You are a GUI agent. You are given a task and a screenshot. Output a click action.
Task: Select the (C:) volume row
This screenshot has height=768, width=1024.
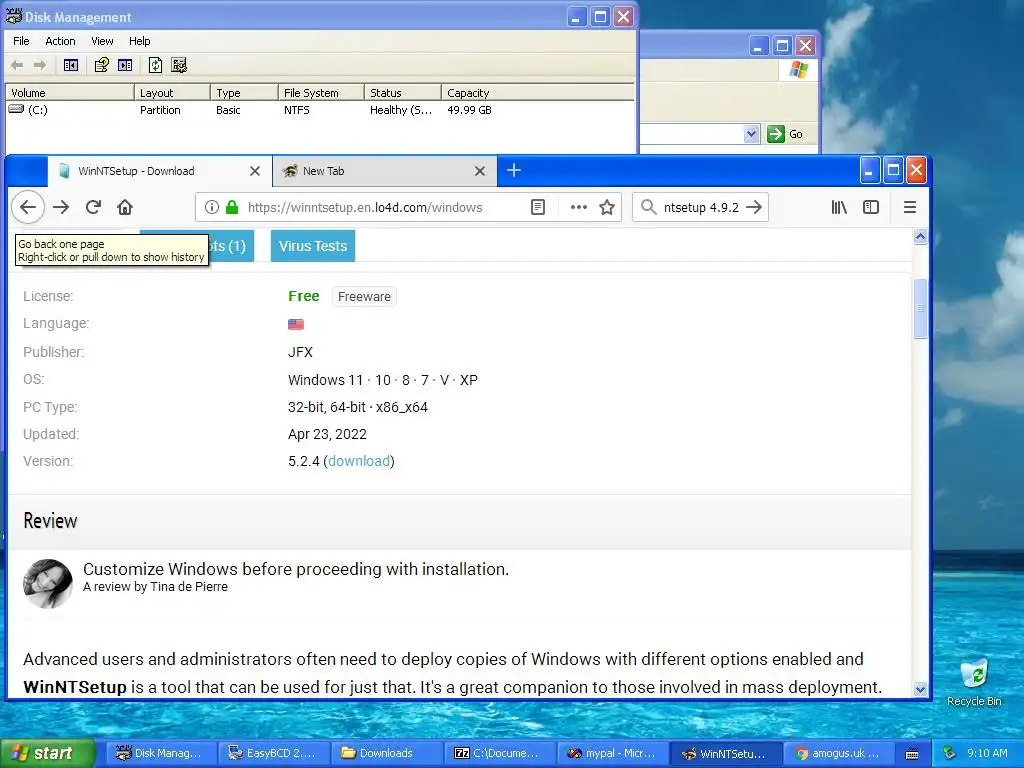pyautogui.click(x=320, y=110)
